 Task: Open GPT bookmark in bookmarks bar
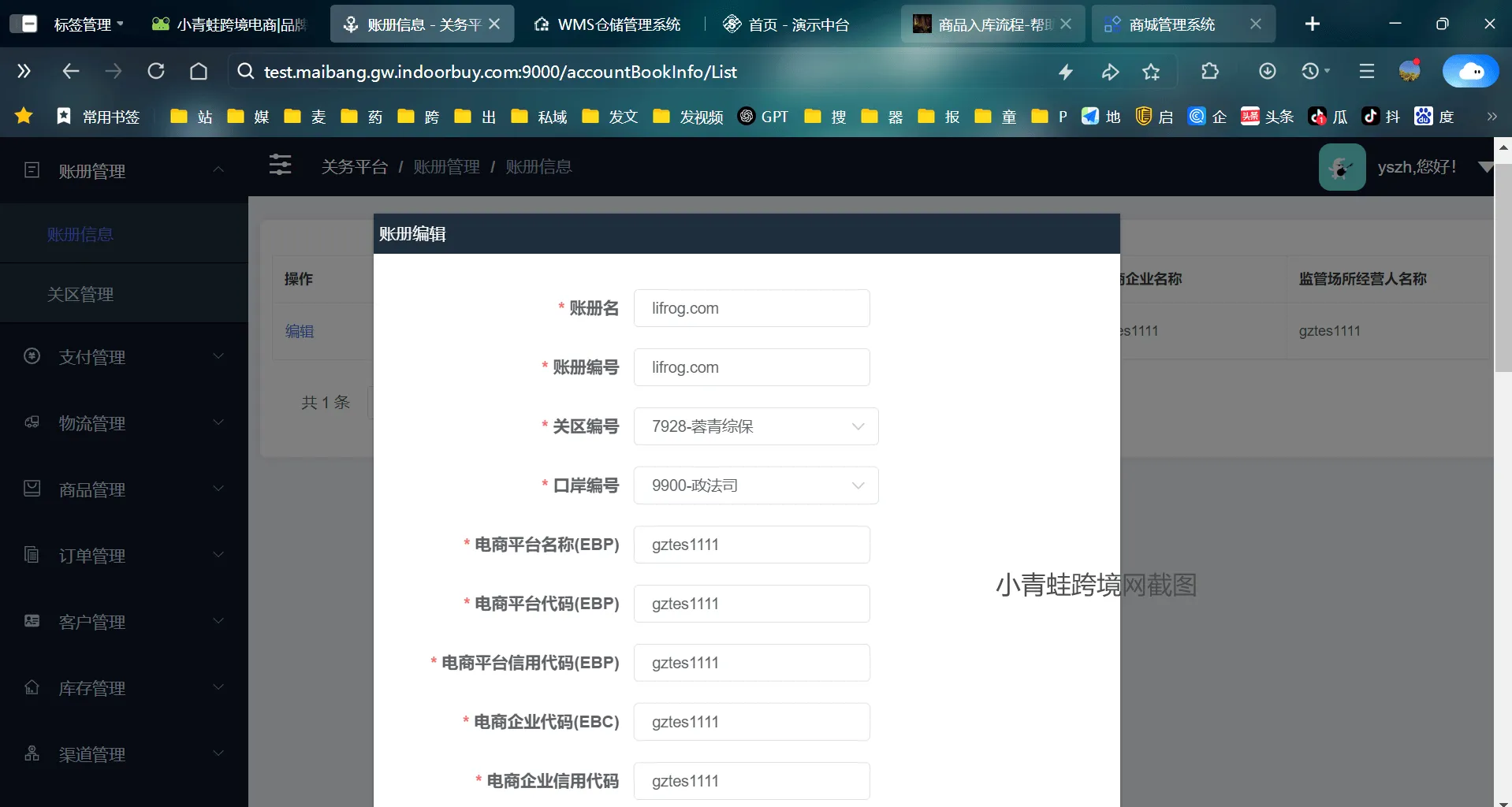point(763,117)
